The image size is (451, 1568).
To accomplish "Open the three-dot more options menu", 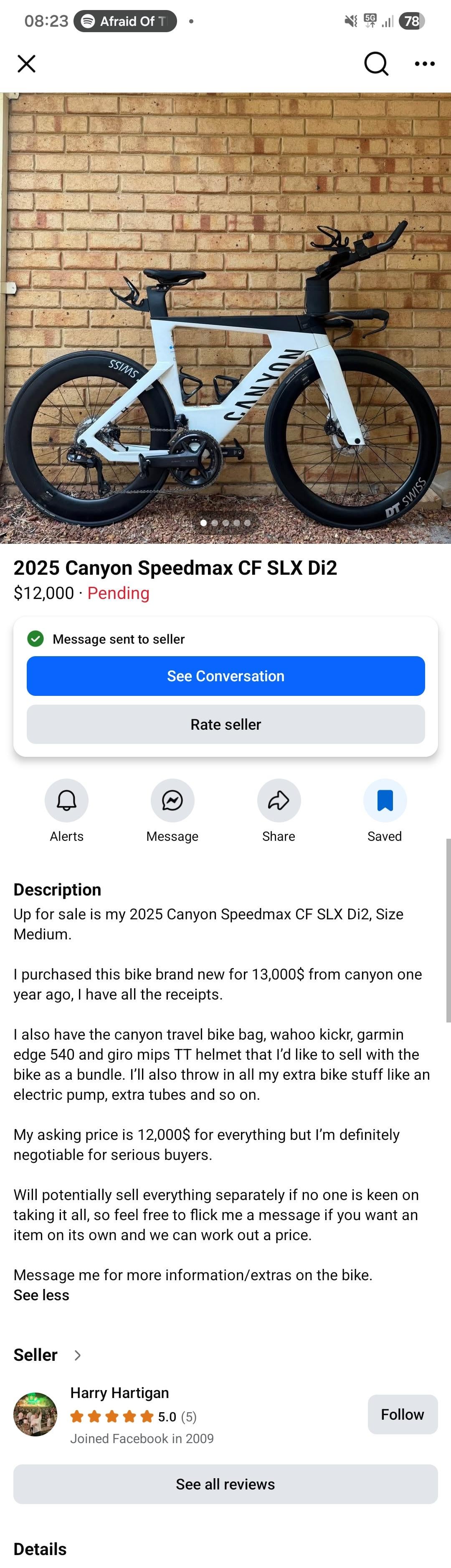I will (424, 63).
